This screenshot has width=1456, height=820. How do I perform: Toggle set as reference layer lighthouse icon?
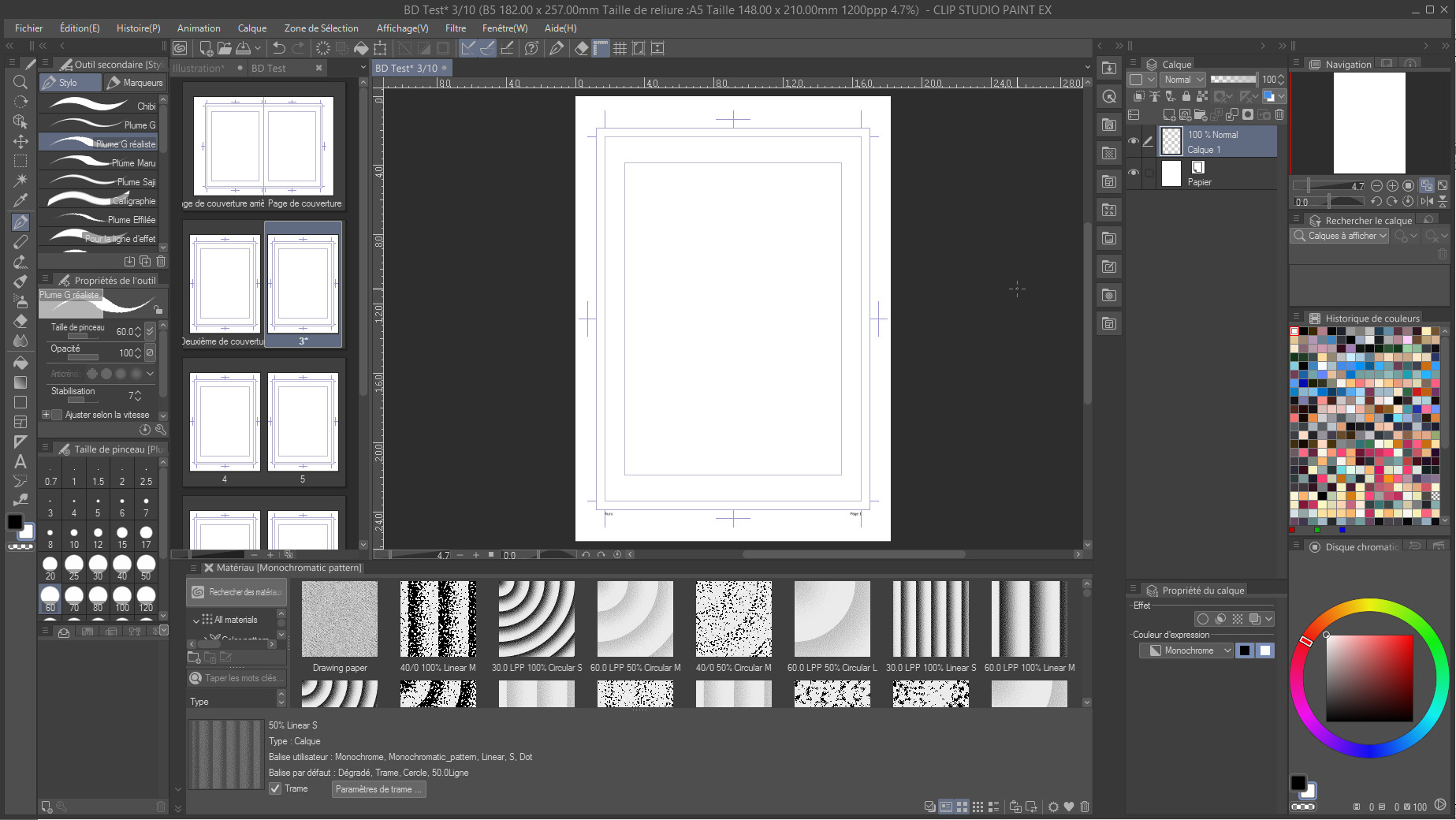pyautogui.click(x=1154, y=96)
